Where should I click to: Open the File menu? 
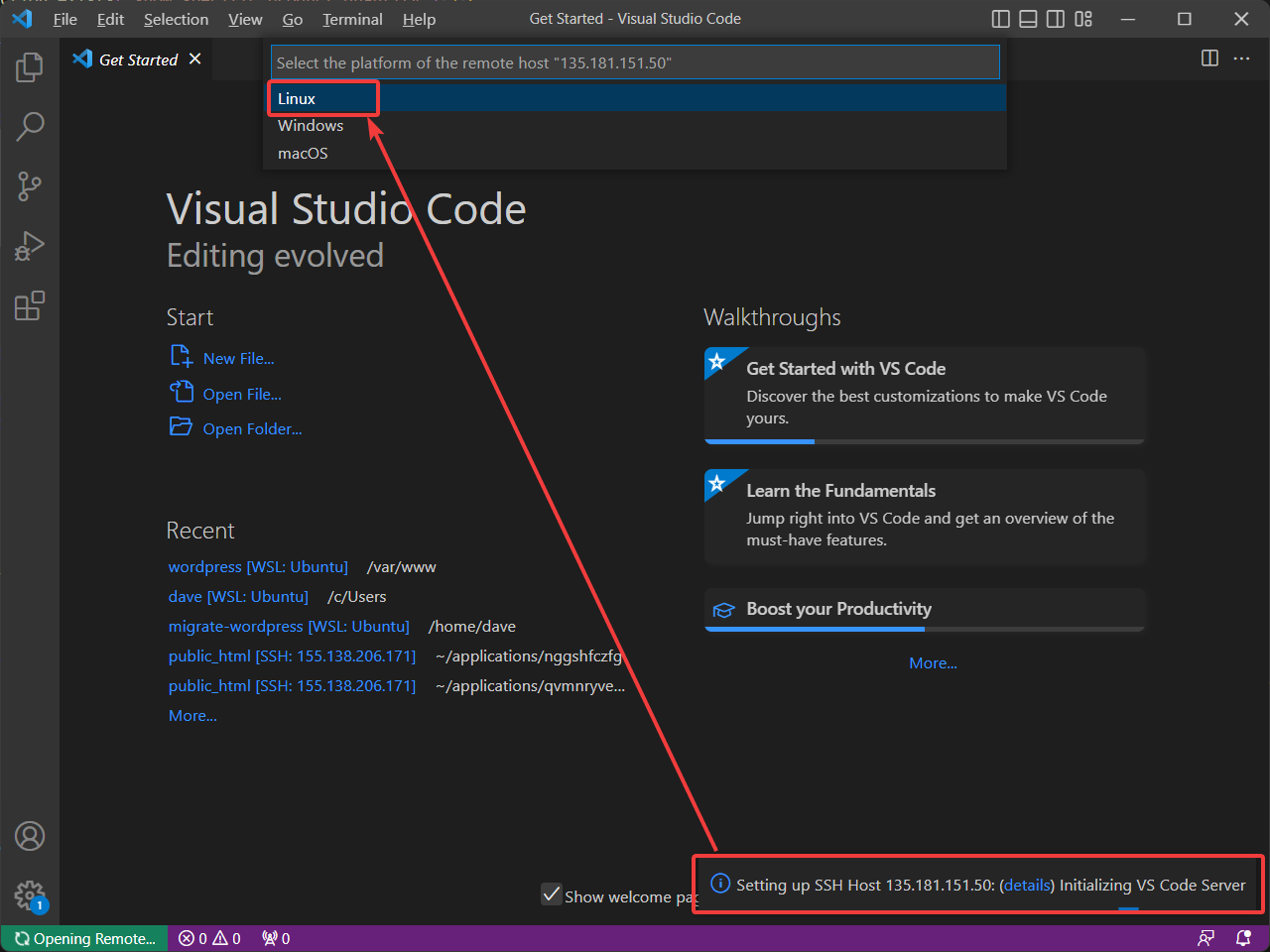click(65, 19)
